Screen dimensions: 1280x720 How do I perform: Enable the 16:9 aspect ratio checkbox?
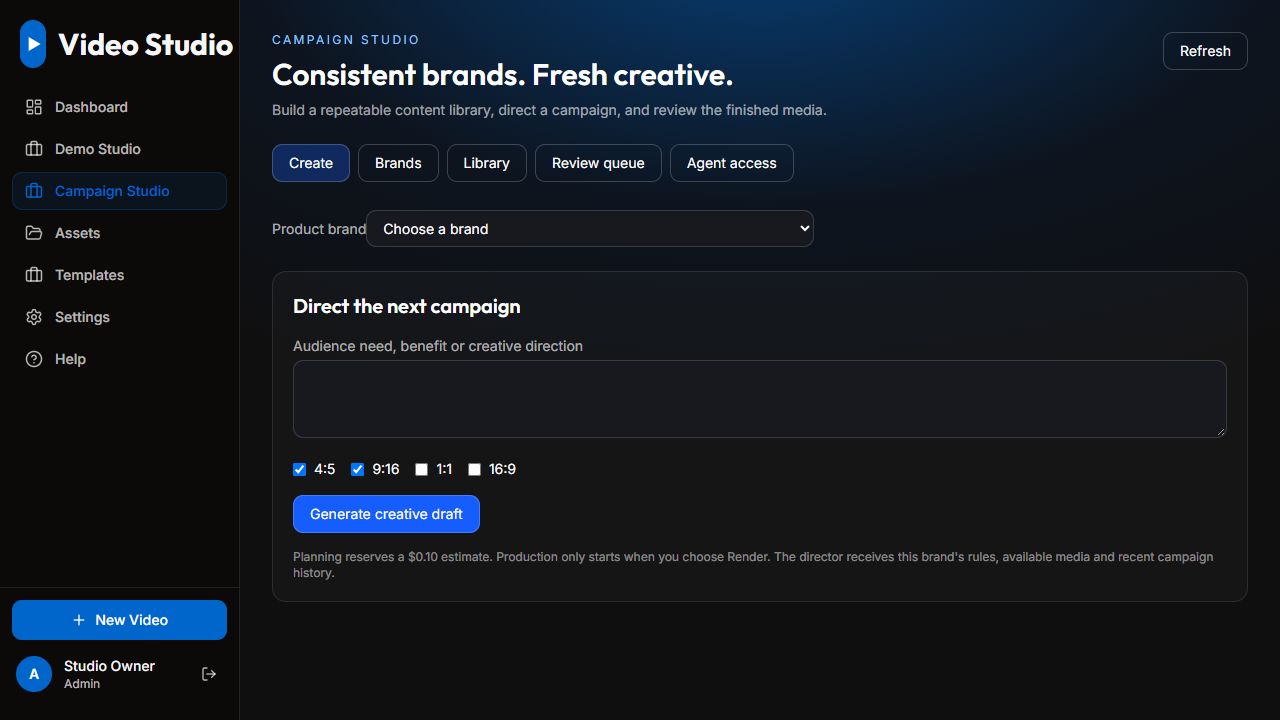[x=474, y=469]
